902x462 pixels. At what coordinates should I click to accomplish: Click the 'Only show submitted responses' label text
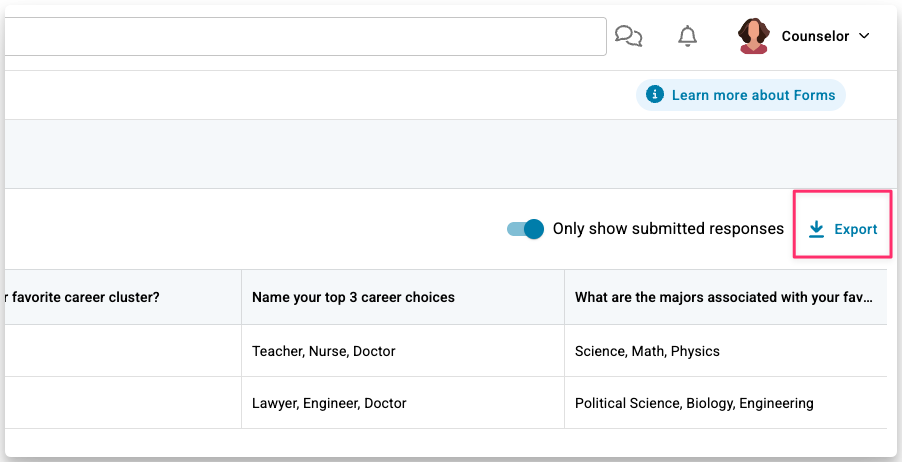point(668,229)
